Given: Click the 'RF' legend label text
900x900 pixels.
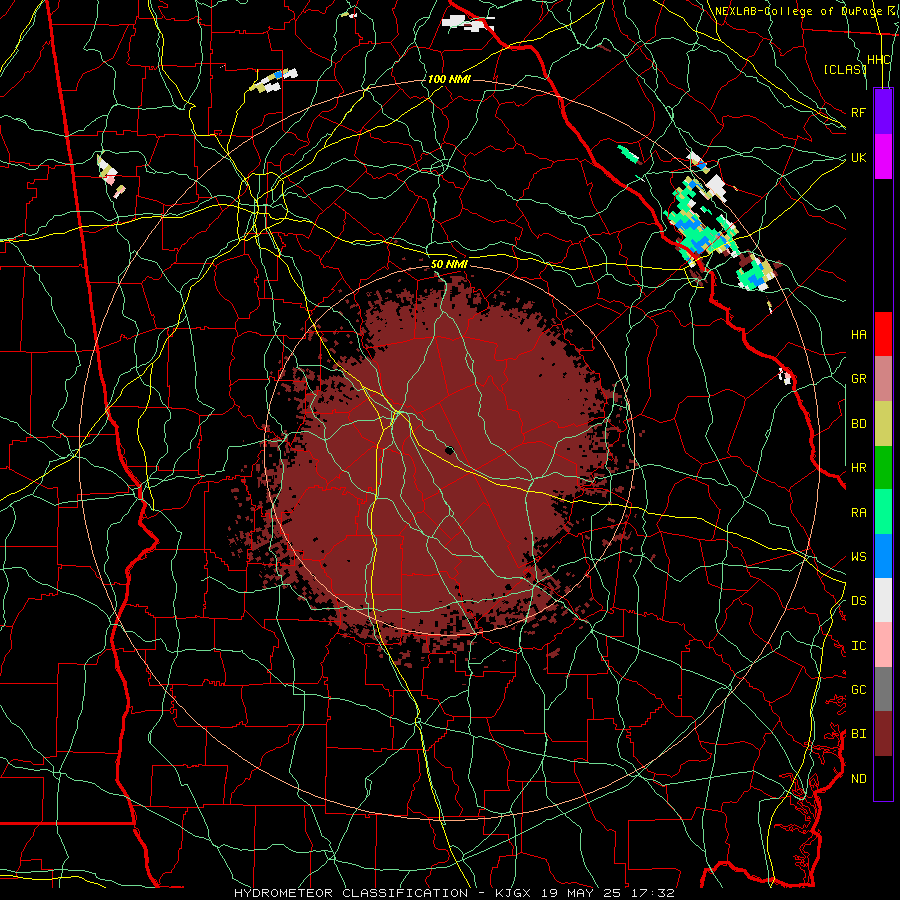Looking at the screenshot, I should click(859, 112).
